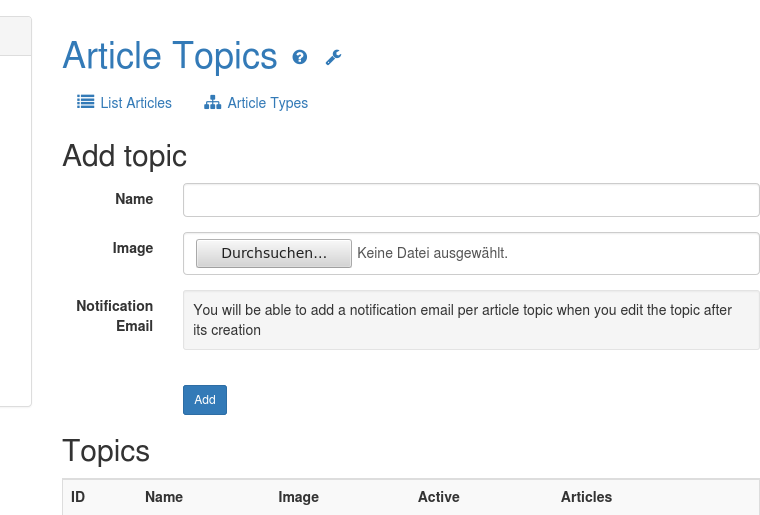The image size is (760, 515).
Task: Click the notification email info message
Action: point(471,320)
